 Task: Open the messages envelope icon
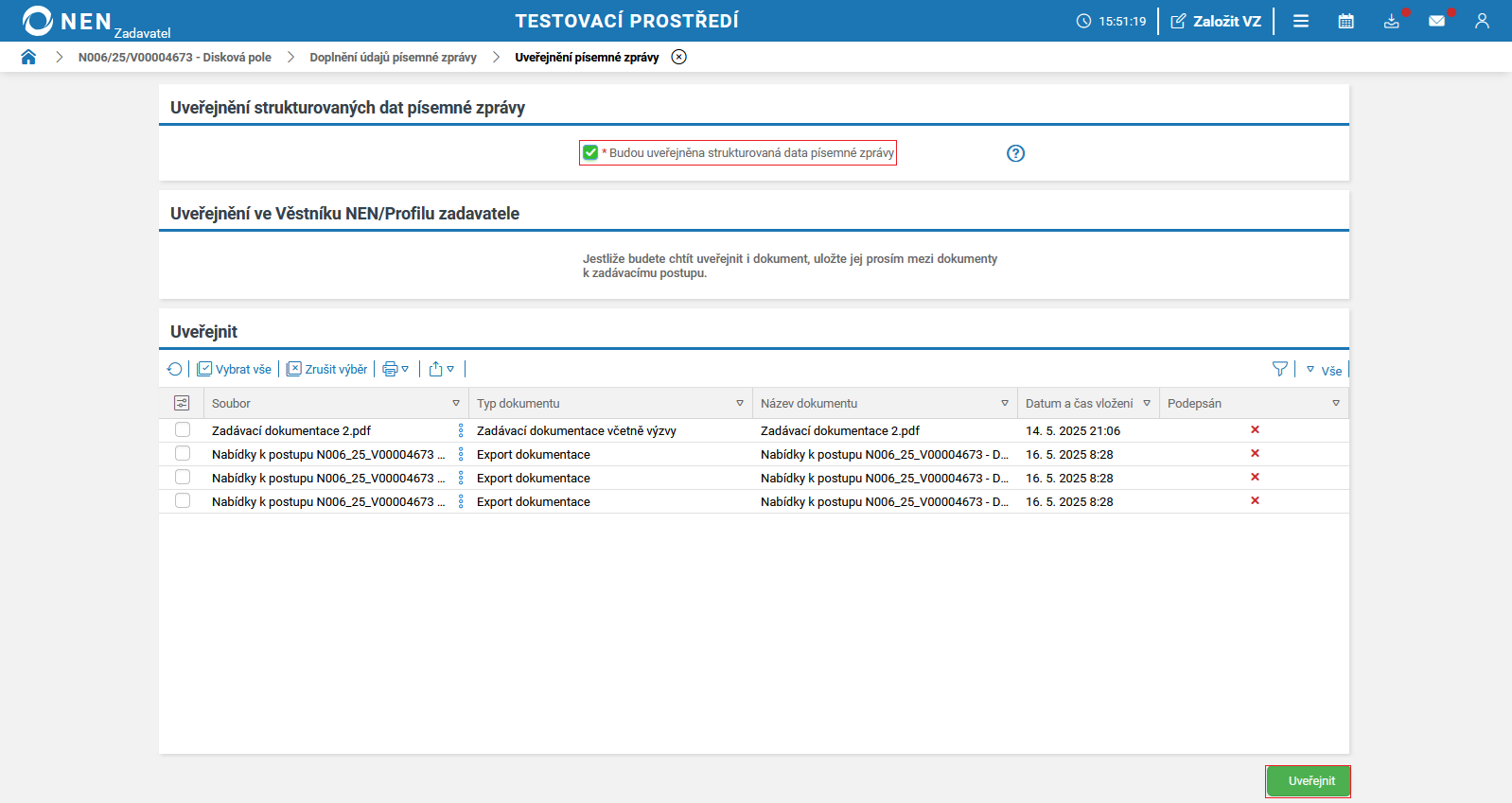[1436, 21]
